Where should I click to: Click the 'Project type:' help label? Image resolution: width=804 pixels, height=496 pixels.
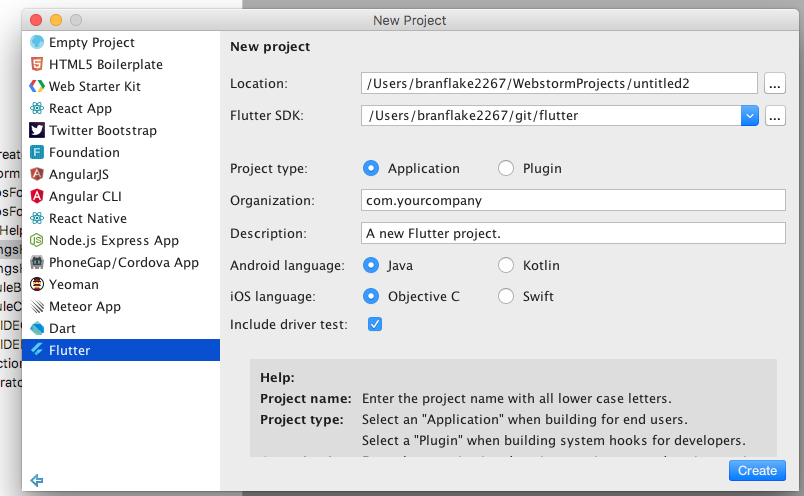(x=302, y=420)
